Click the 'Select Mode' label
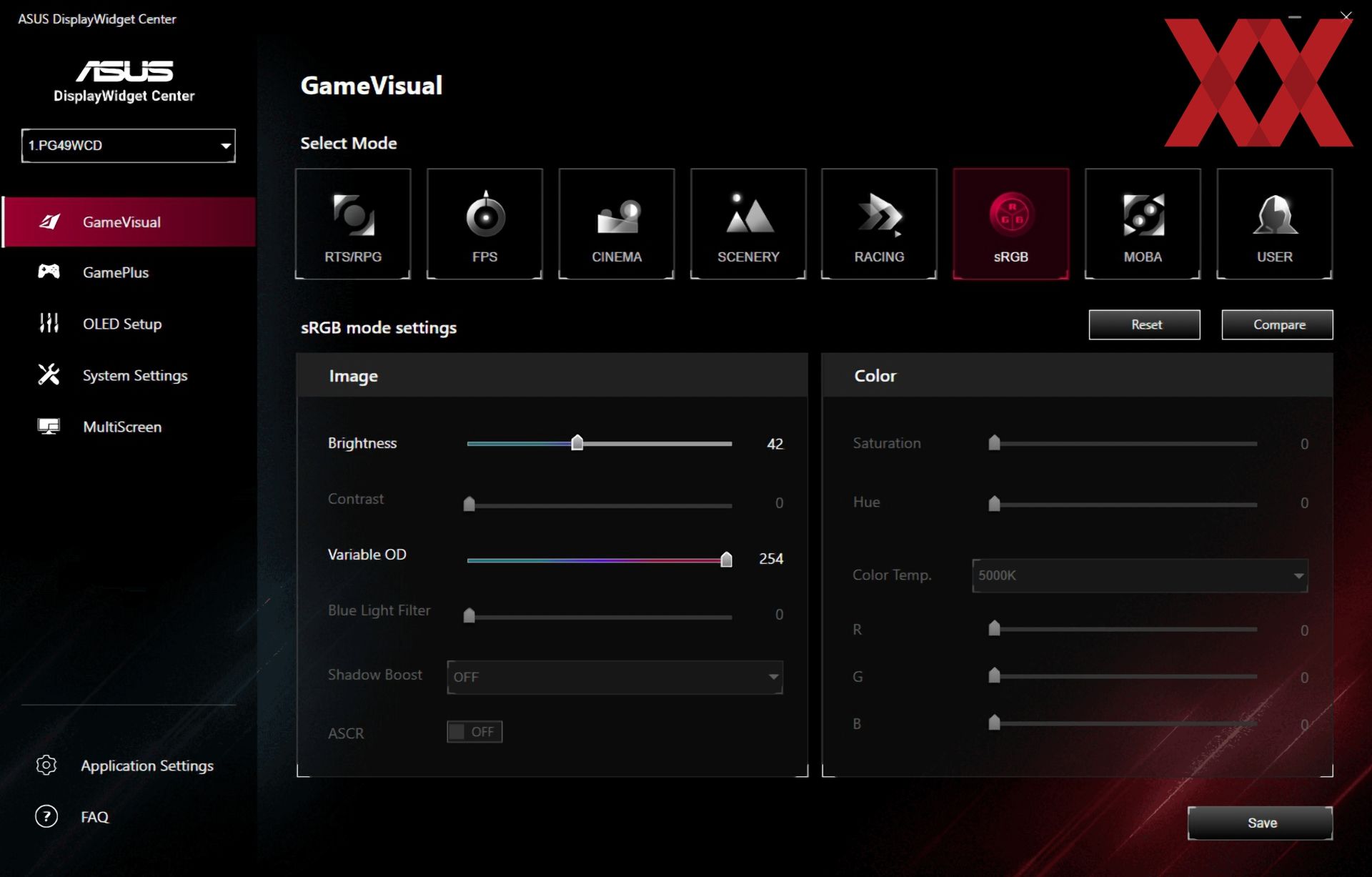 [349, 143]
